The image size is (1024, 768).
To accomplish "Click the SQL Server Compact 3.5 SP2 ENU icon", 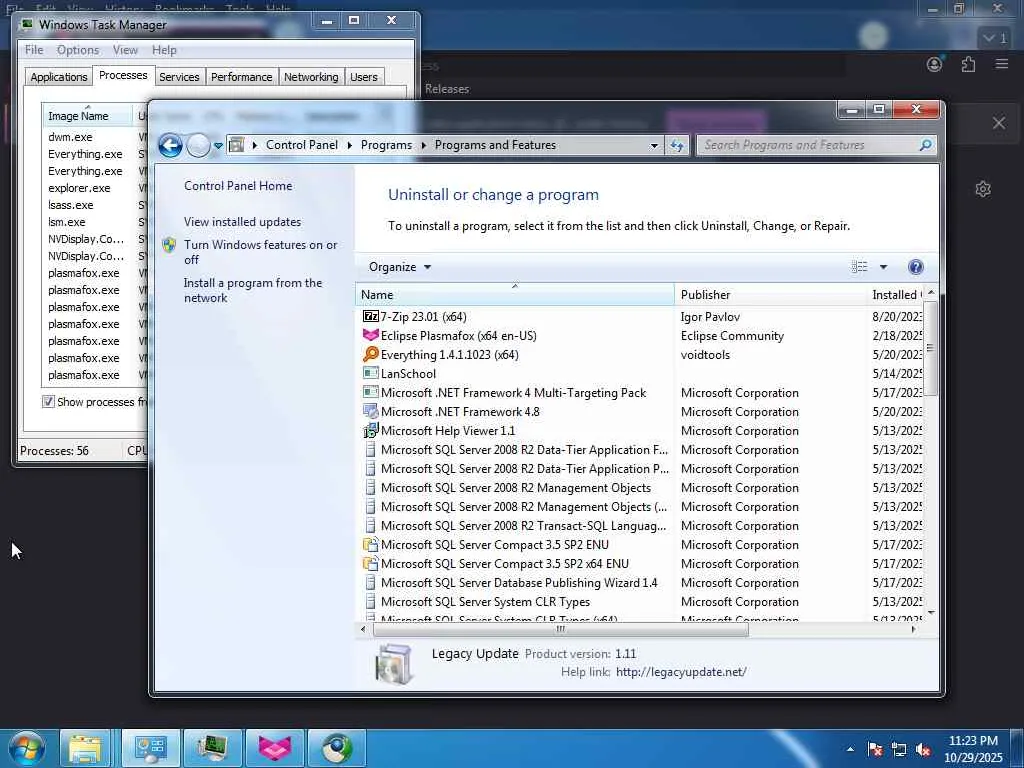I will (x=370, y=545).
